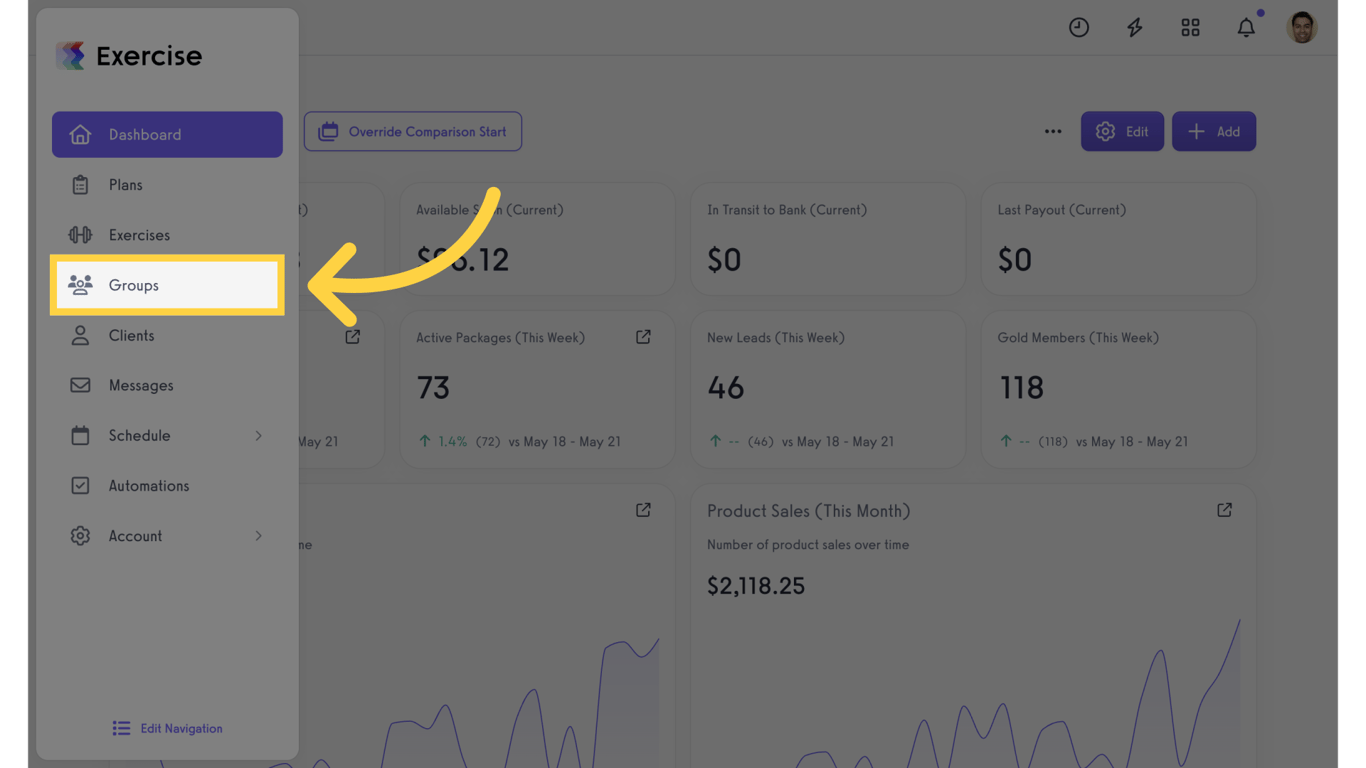Go to Clients in the sidebar
1366x768 pixels.
167,336
